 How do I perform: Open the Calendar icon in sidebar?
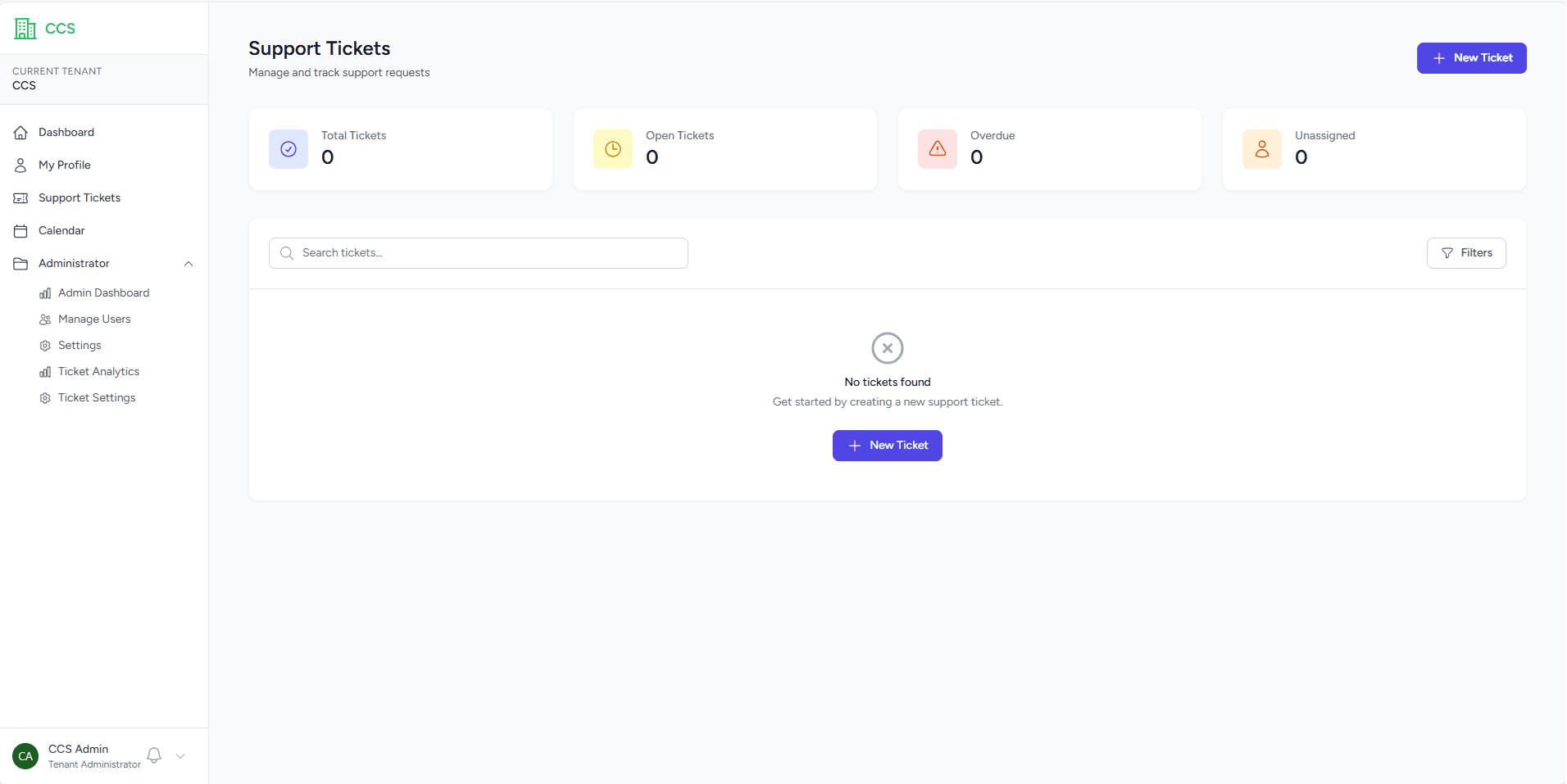click(x=20, y=230)
